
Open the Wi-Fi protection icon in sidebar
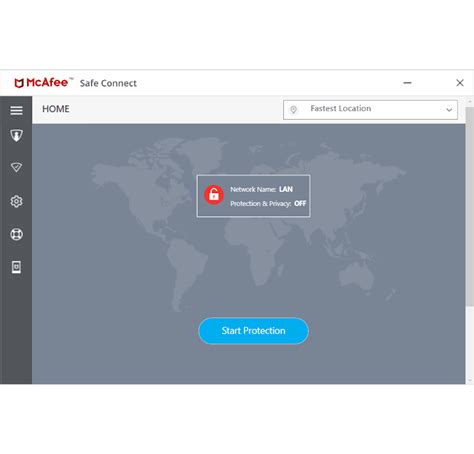tap(16, 167)
